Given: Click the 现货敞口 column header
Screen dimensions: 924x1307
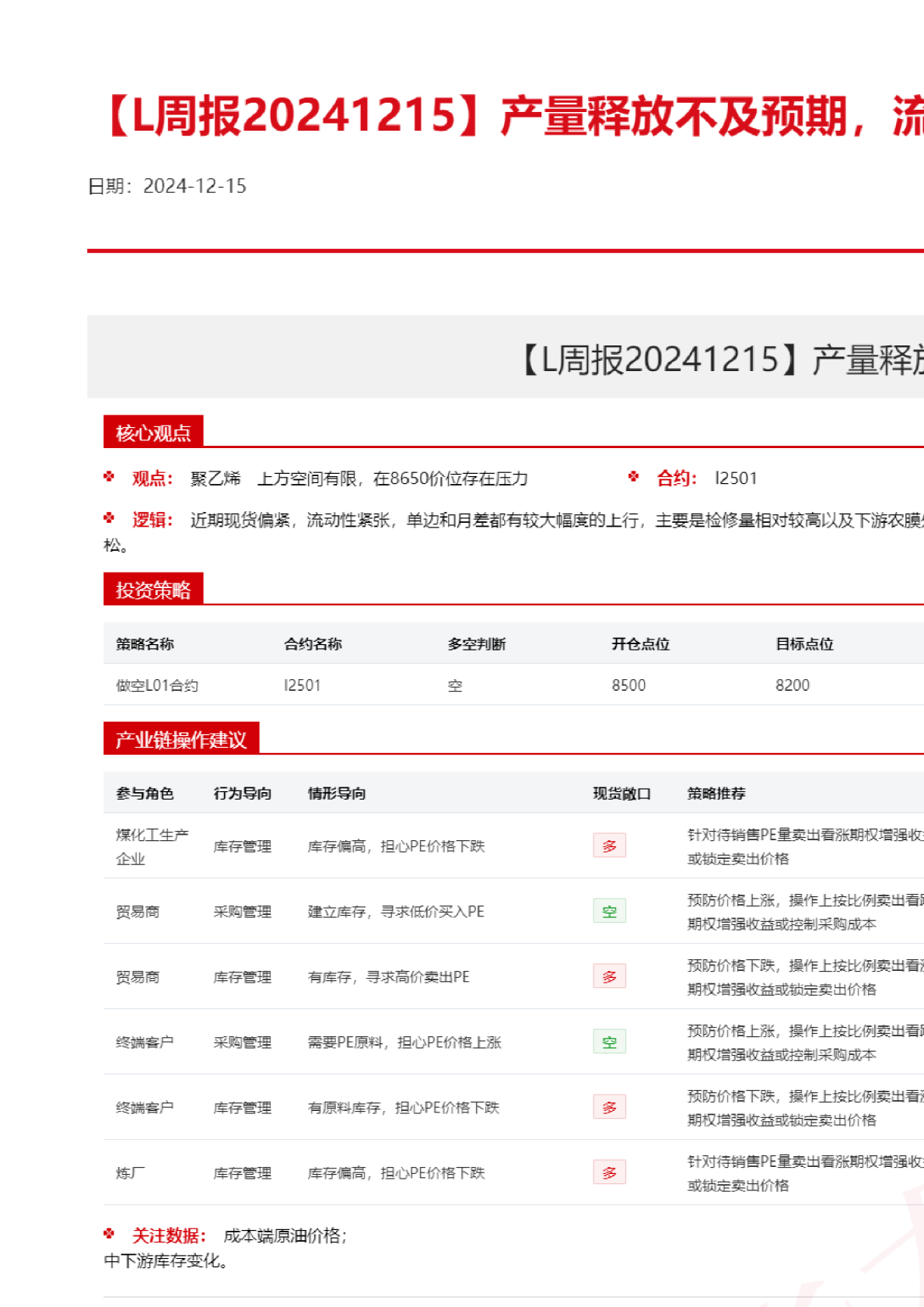Looking at the screenshot, I should [621, 793].
